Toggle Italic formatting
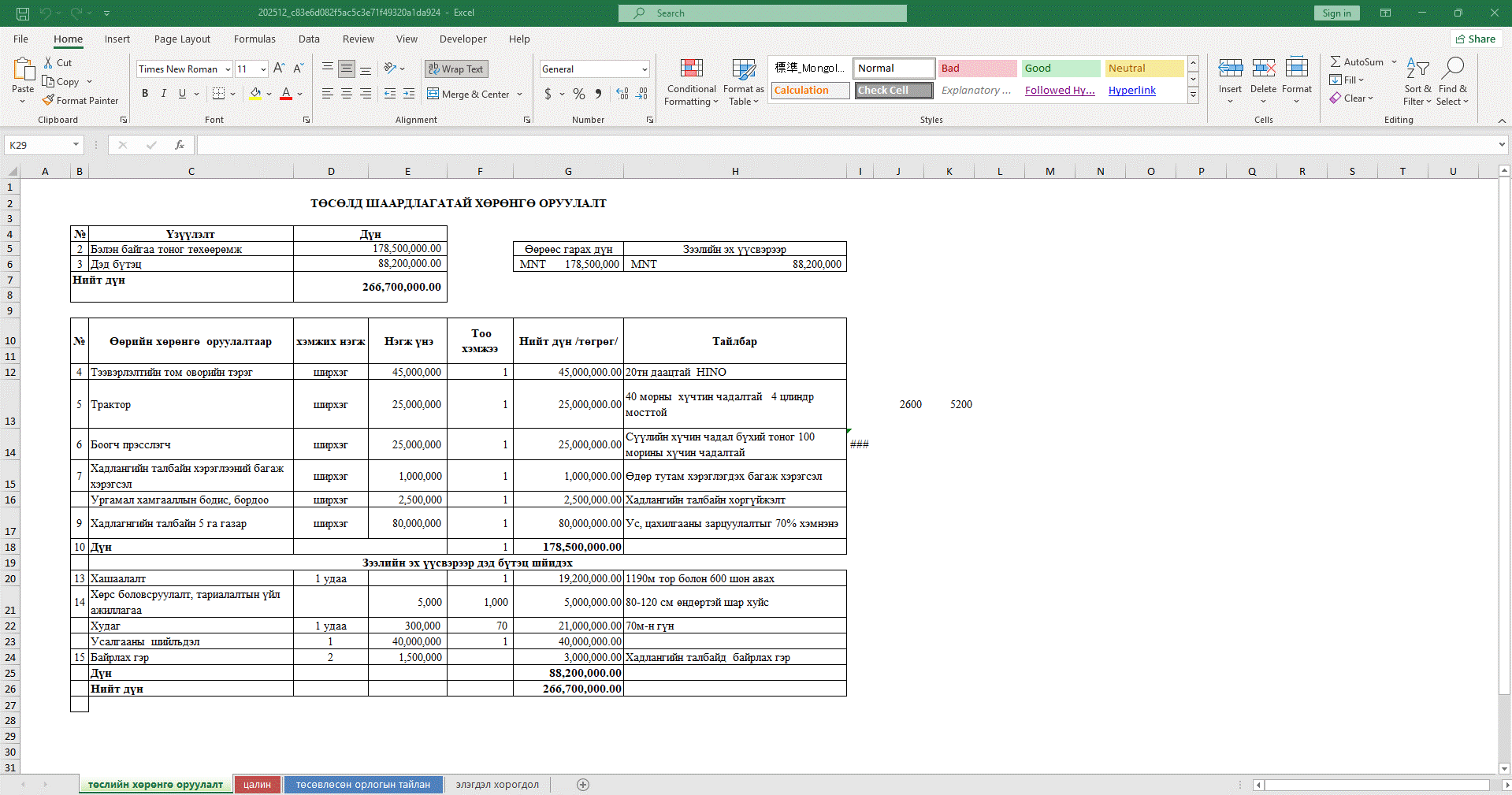Viewport: 1512px width, 795px height. [164, 94]
